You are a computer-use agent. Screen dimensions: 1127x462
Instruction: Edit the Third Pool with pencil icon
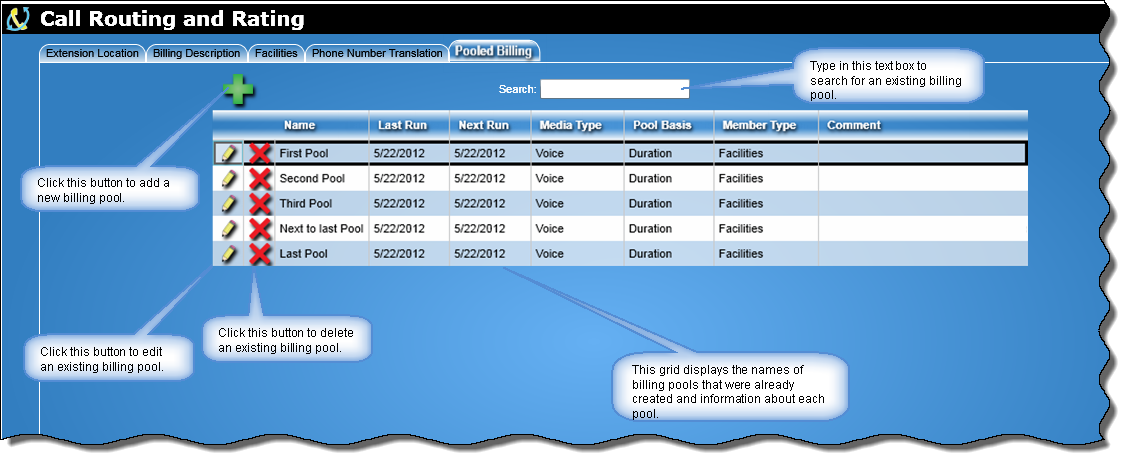(x=229, y=203)
